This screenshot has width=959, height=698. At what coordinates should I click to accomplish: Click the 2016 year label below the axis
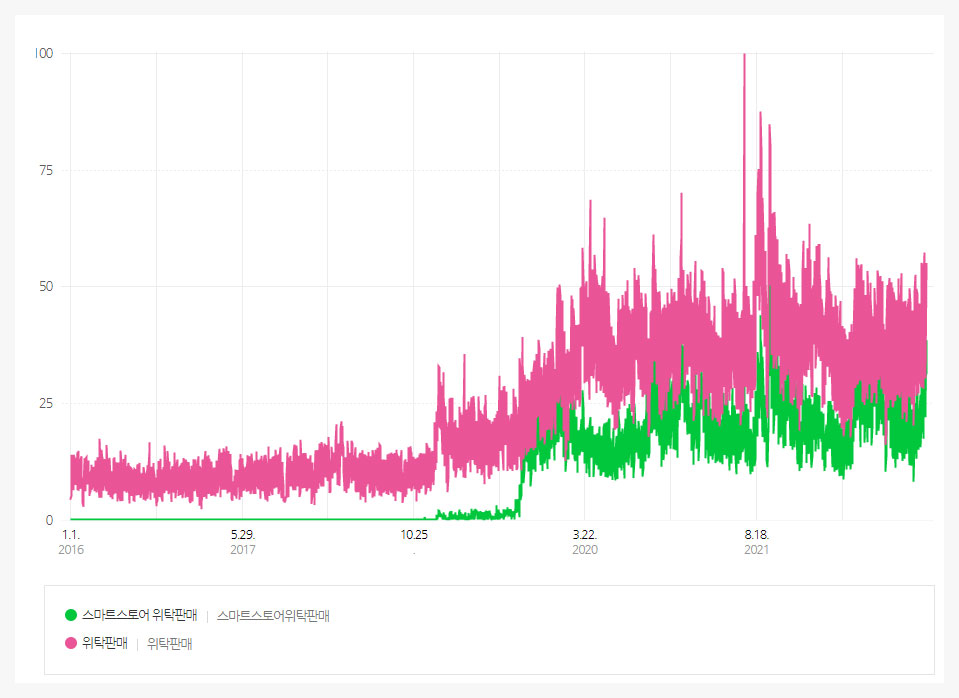point(71,550)
